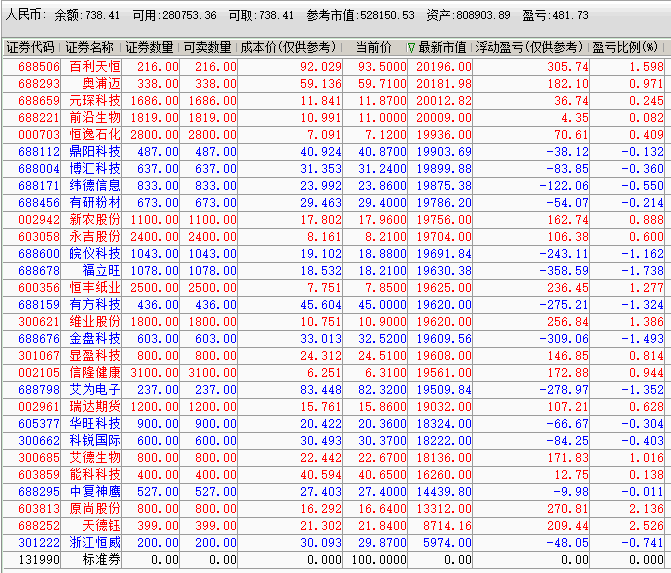Click the 最新市值 sort arrow header
This screenshot has width=671, height=573.
tap(411, 48)
